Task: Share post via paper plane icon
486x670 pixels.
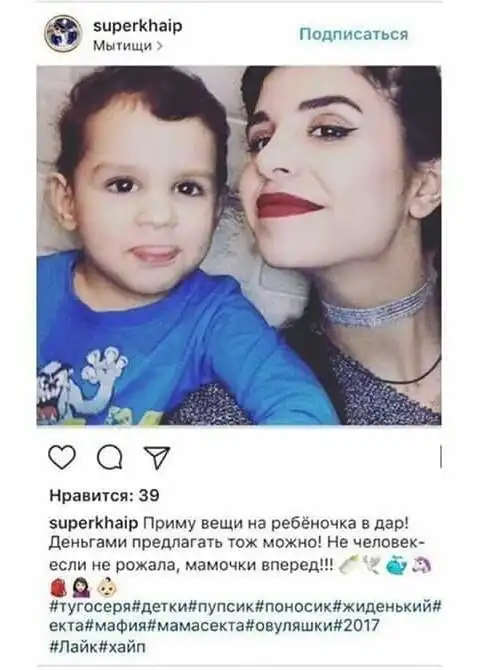Action: pyautogui.click(x=157, y=457)
